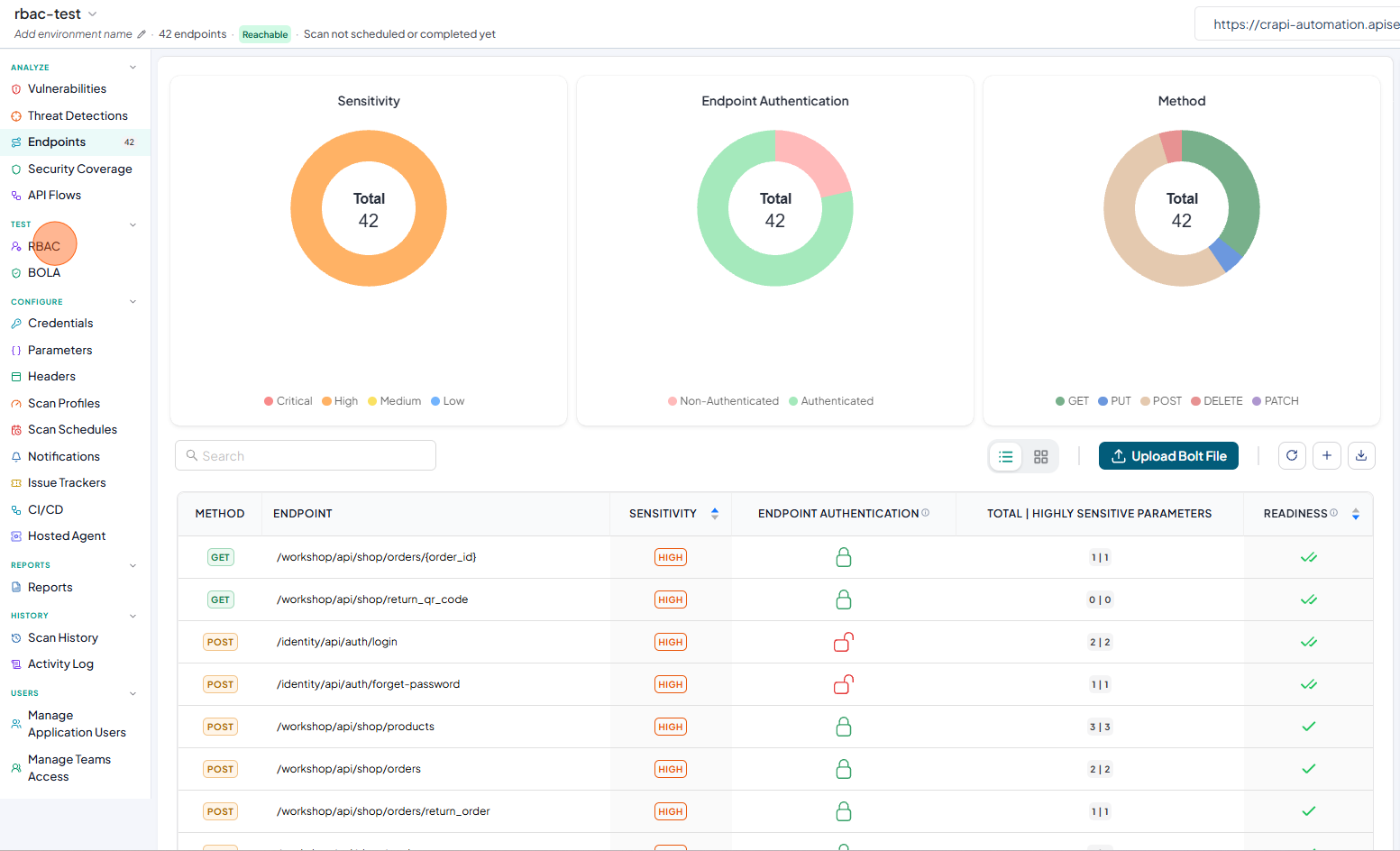Collapse the USERS section
Image resolution: width=1400 pixels, height=851 pixels.
[x=133, y=693]
